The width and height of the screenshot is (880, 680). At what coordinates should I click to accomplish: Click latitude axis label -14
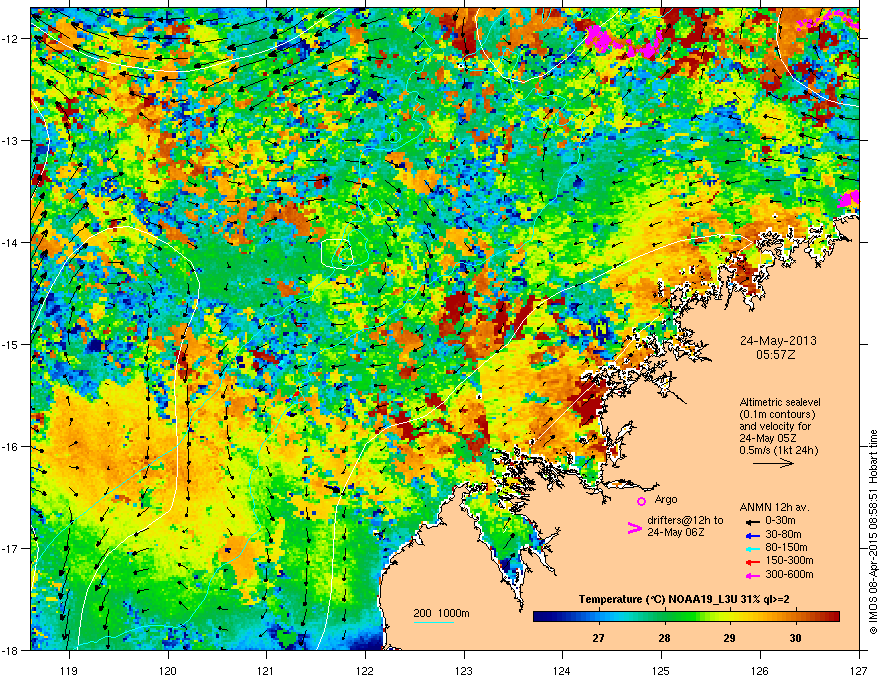pyautogui.click(x=10, y=242)
